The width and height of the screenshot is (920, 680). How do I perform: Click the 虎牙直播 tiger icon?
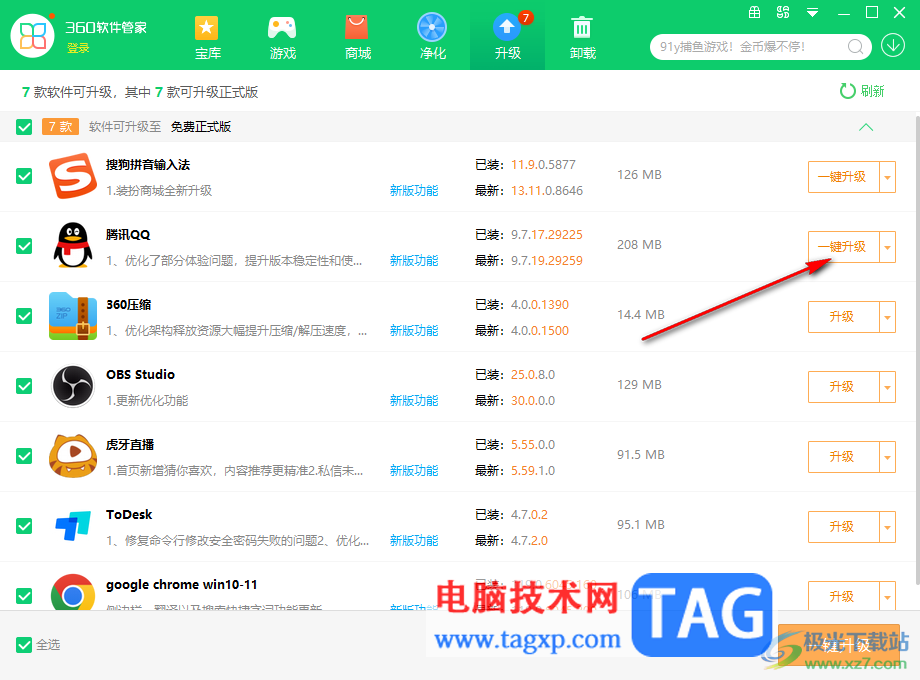click(x=73, y=456)
